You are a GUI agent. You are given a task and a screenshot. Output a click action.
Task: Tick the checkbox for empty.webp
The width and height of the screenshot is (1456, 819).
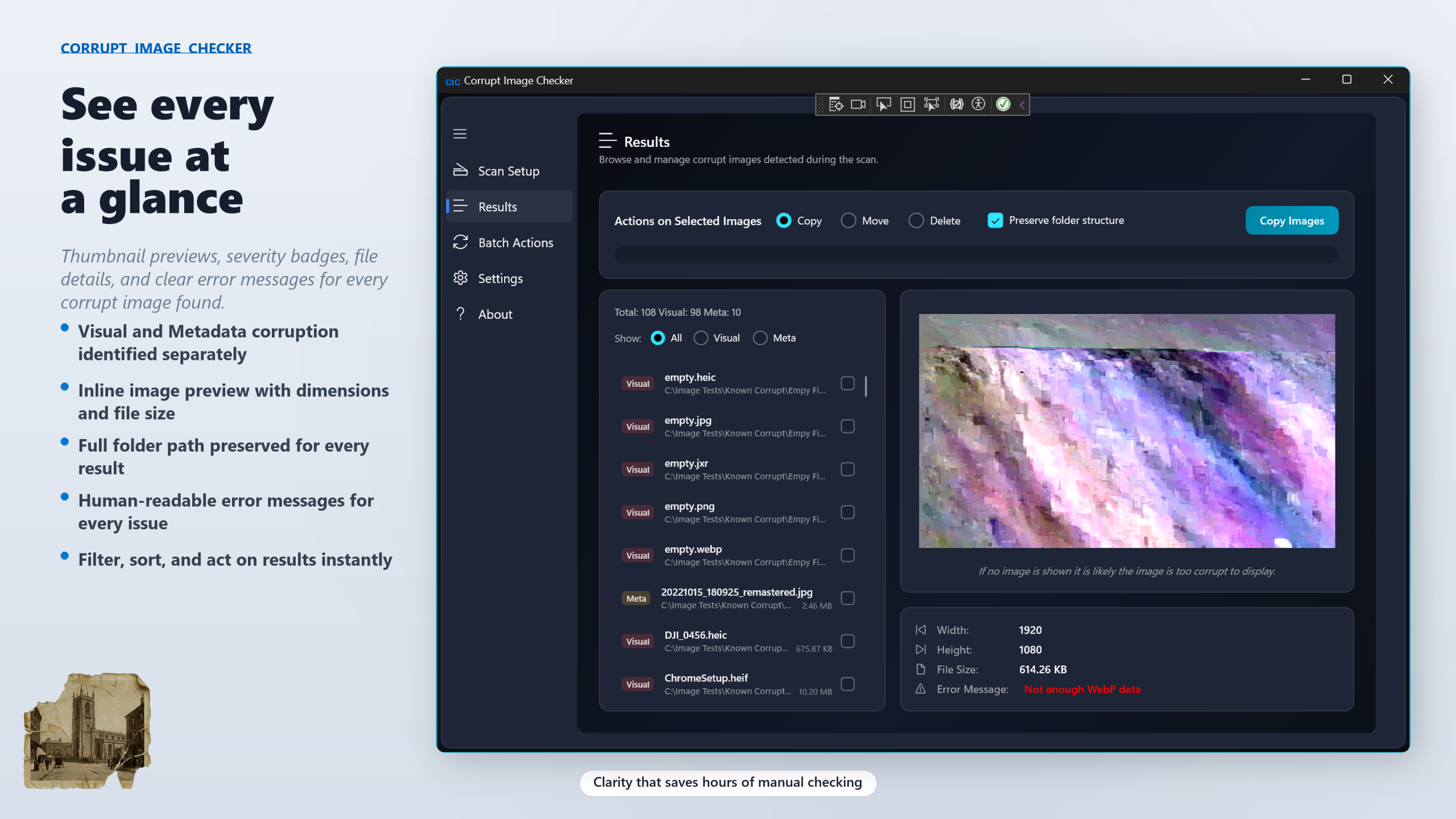(x=847, y=555)
